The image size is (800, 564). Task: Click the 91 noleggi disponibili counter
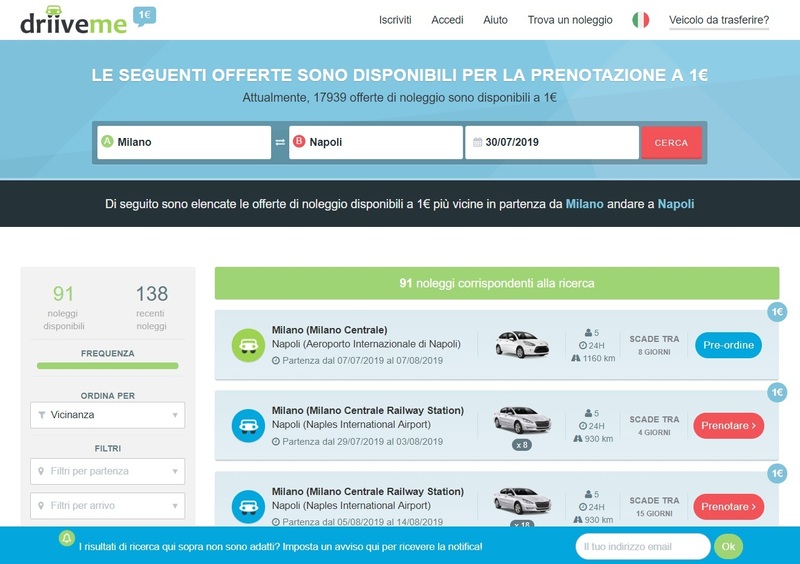point(63,307)
